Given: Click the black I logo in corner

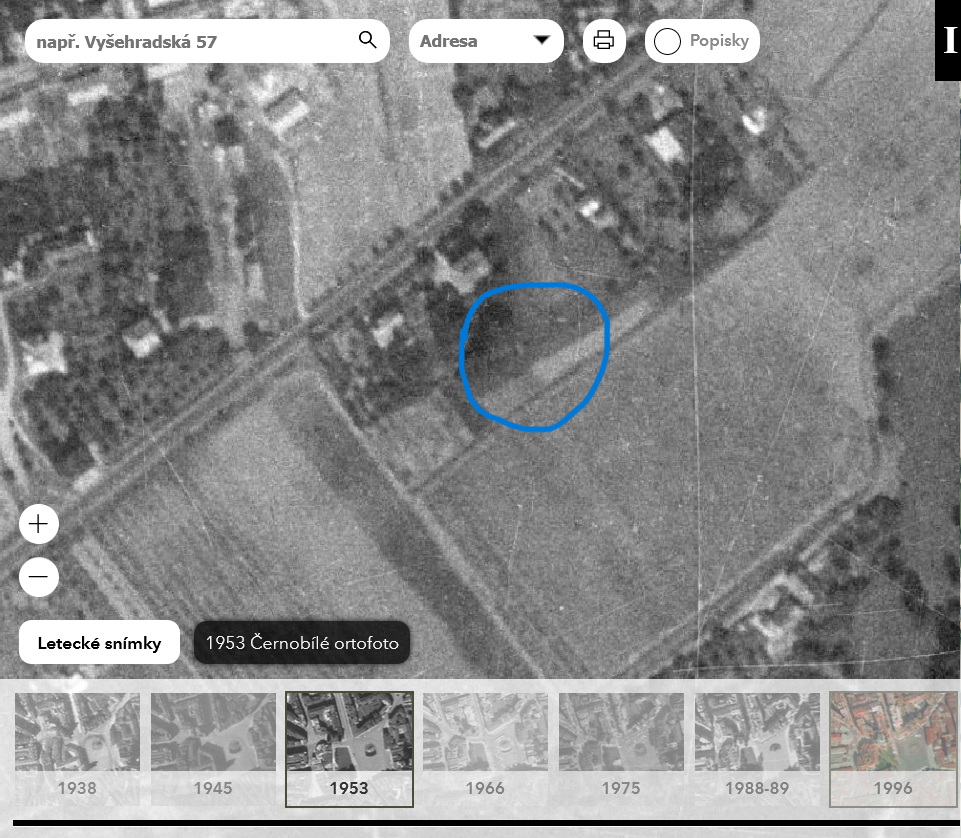Looking at the screenshot, I should coord(948,41).
